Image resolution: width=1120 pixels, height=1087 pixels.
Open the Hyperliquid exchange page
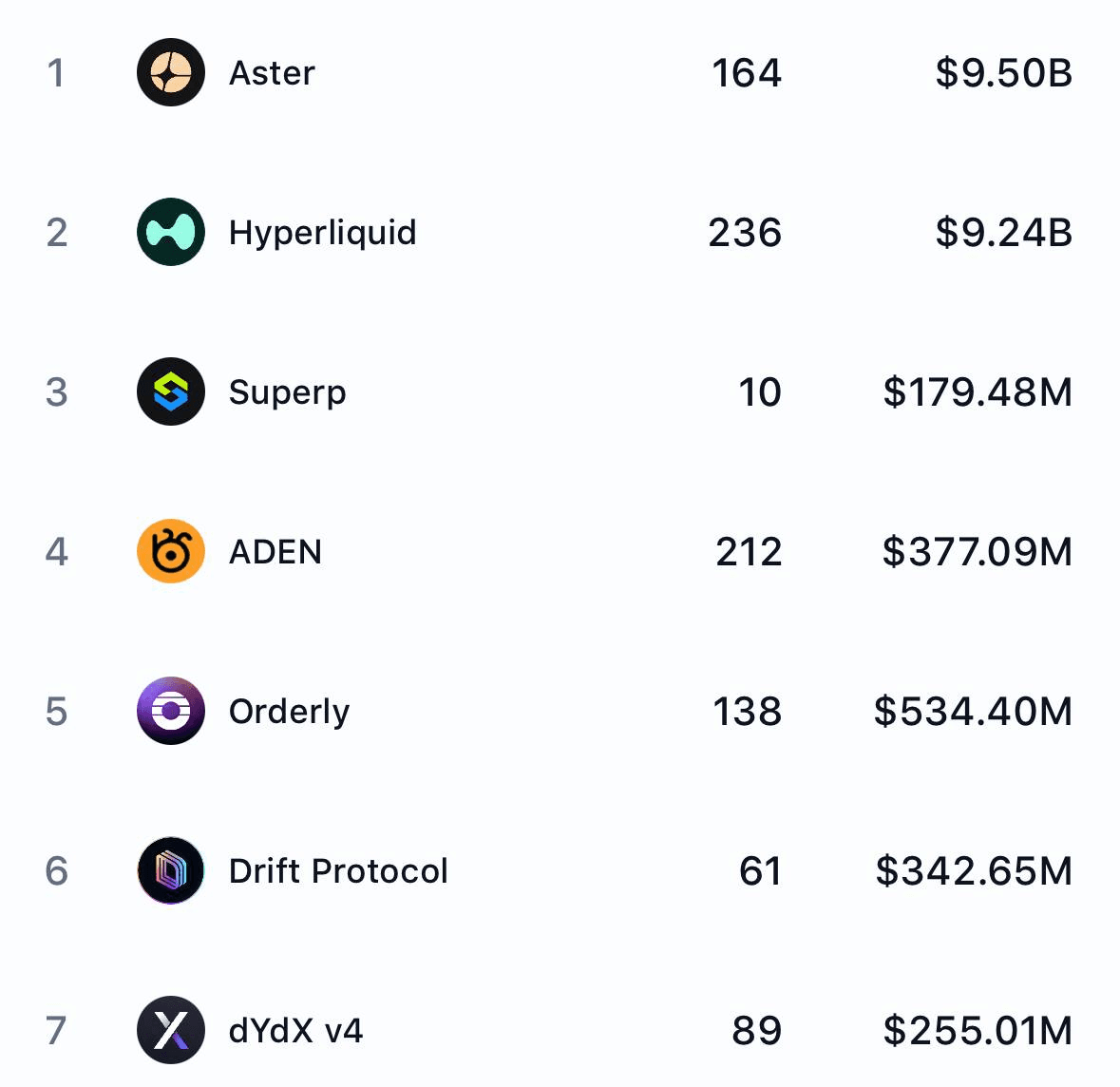pos(322,233)
